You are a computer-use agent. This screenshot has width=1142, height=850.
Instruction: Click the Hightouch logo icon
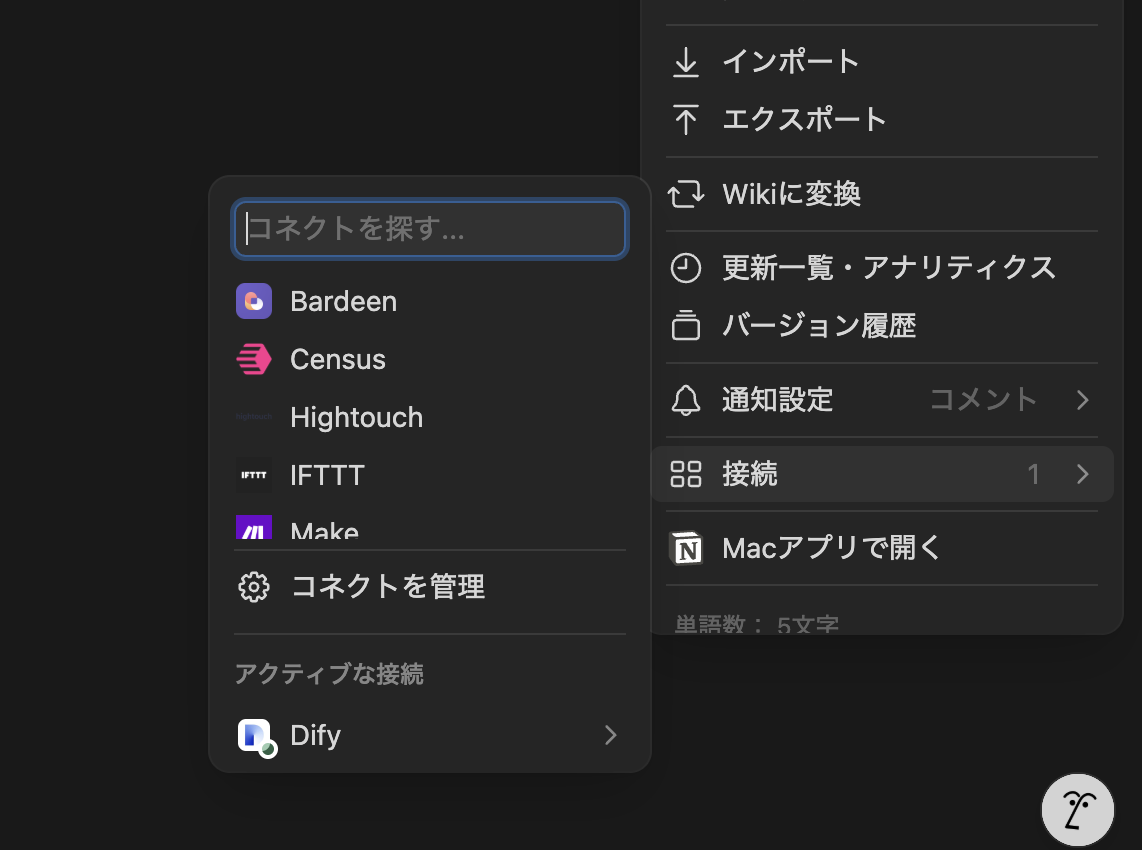pos(253,417)
